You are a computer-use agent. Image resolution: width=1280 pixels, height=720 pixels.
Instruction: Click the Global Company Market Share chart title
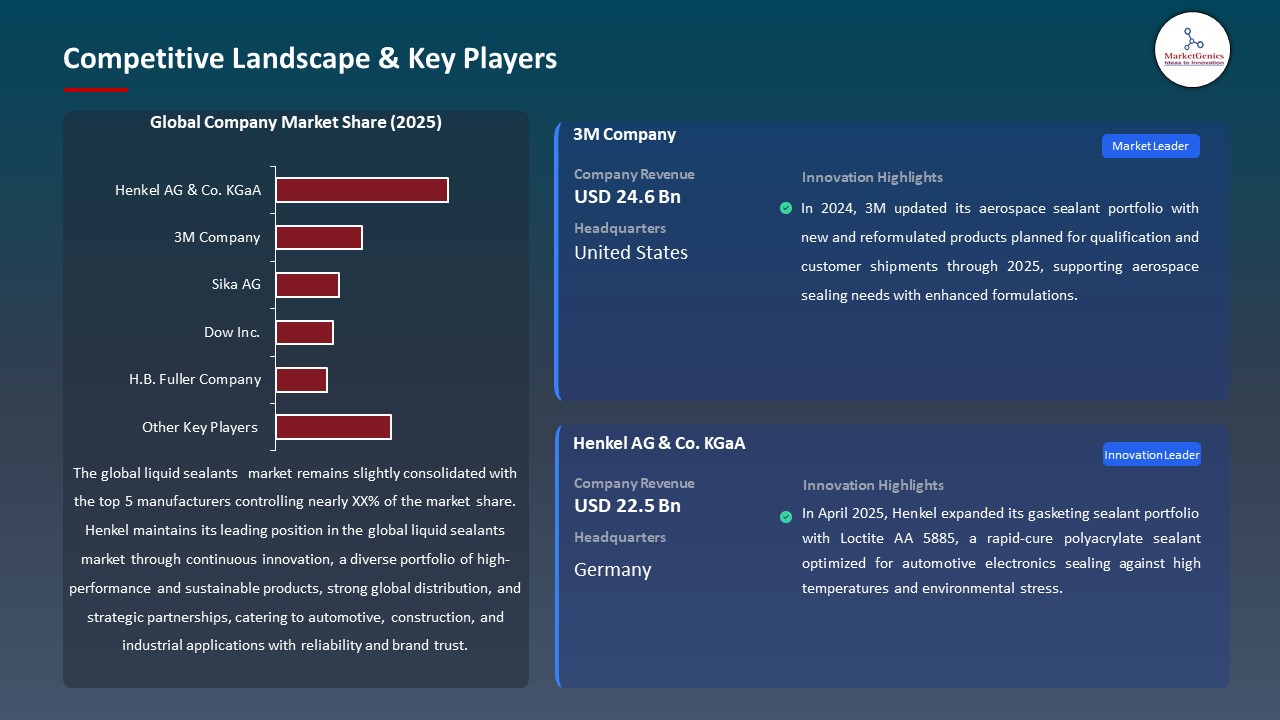pyautogui.click(x=295, y=123)
